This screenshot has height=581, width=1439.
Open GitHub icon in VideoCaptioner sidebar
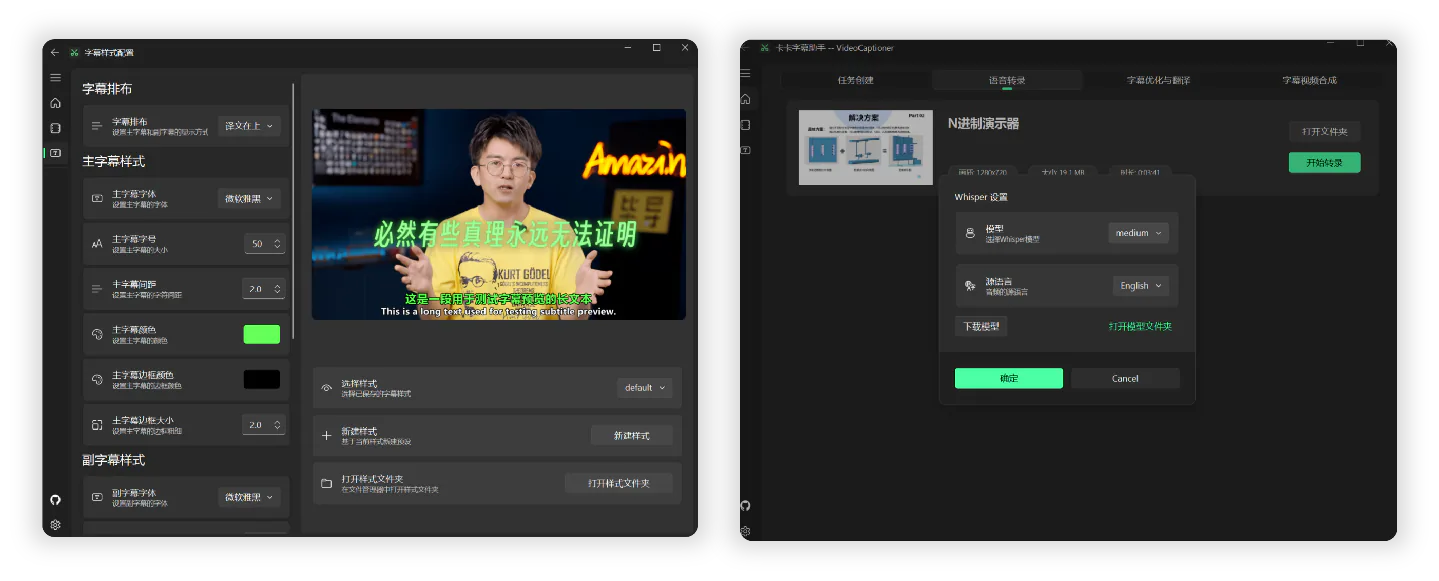[745, 506]
